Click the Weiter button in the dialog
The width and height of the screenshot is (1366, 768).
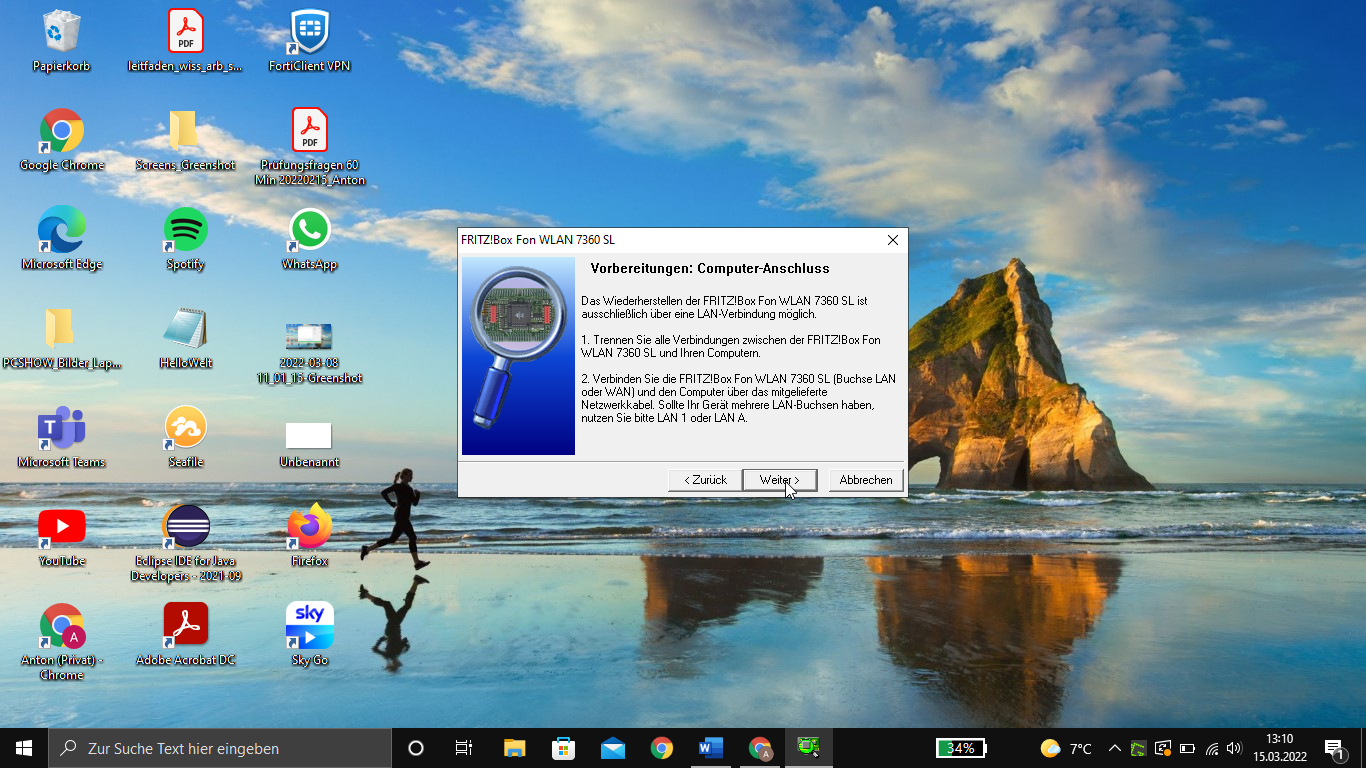pos(779,480)
